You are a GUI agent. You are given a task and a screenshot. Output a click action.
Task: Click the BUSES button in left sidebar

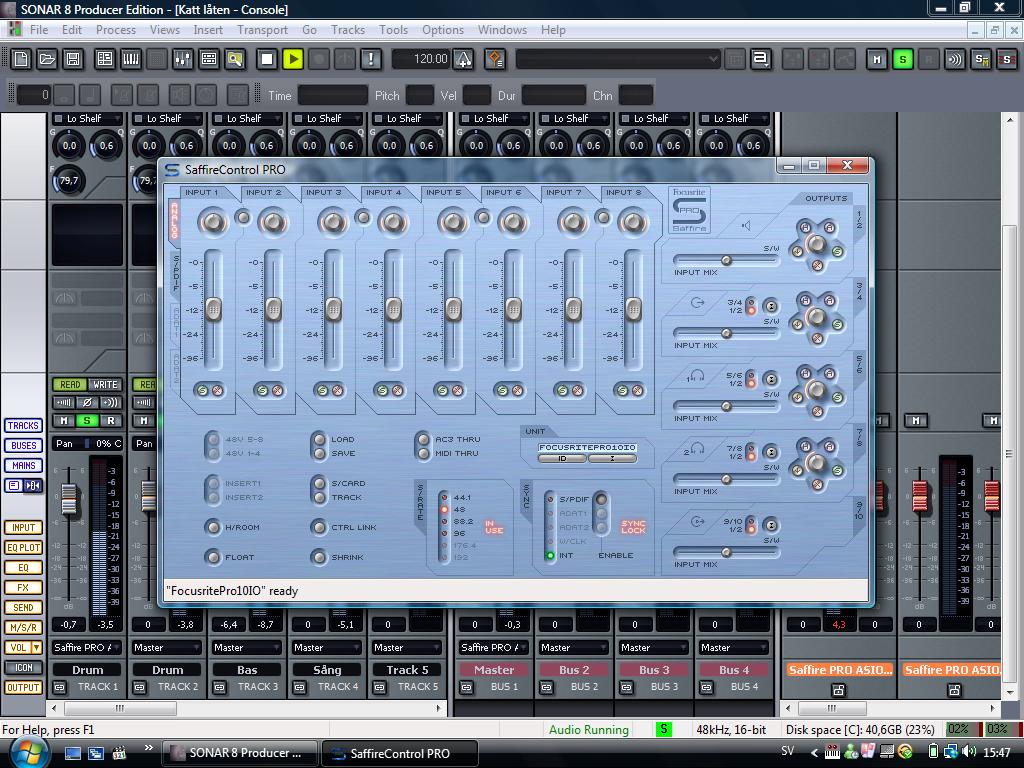pyautogui.click(x=24, y=445)
